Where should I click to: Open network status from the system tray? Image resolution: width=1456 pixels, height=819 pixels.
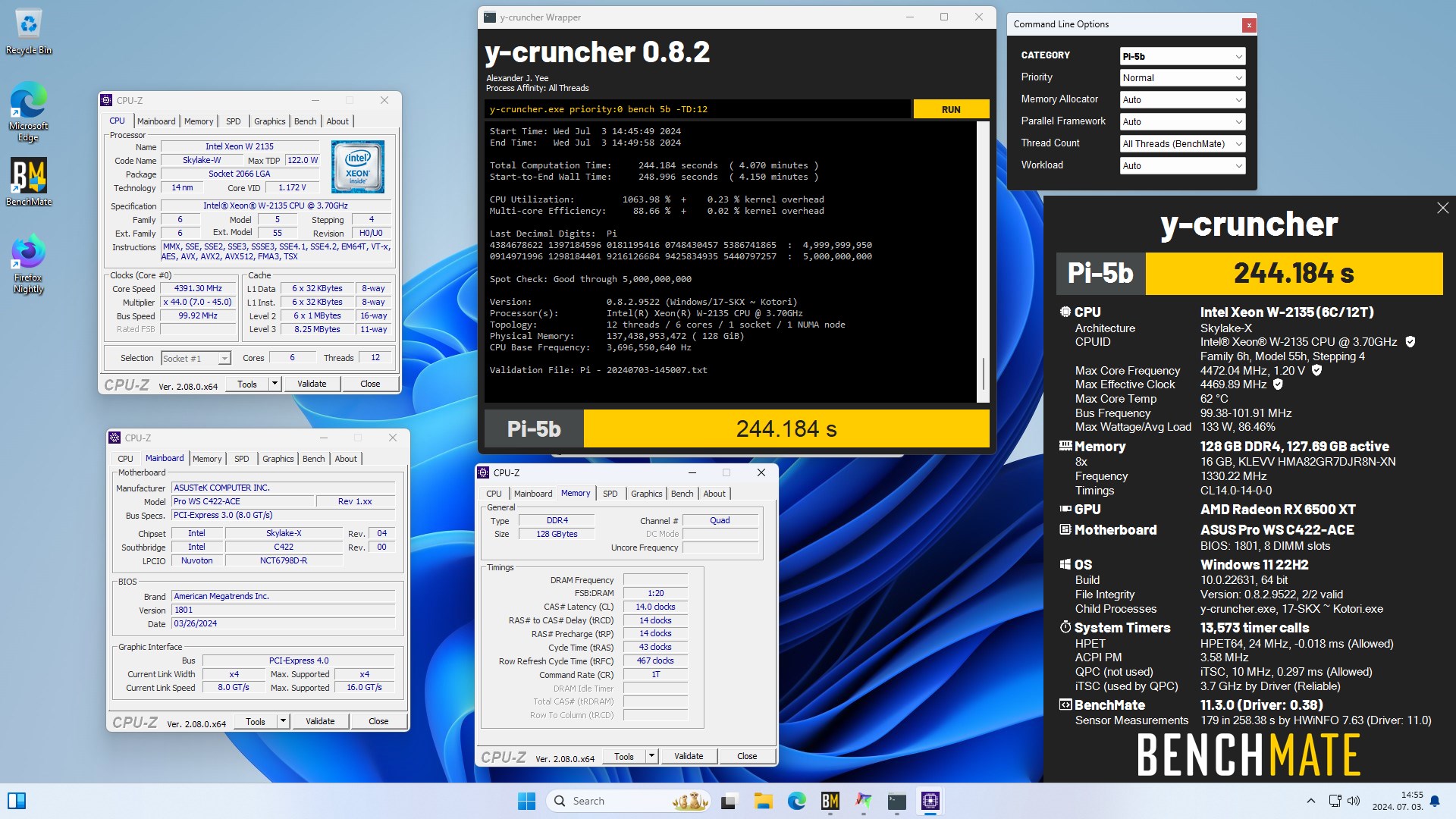click(1335, 801)
